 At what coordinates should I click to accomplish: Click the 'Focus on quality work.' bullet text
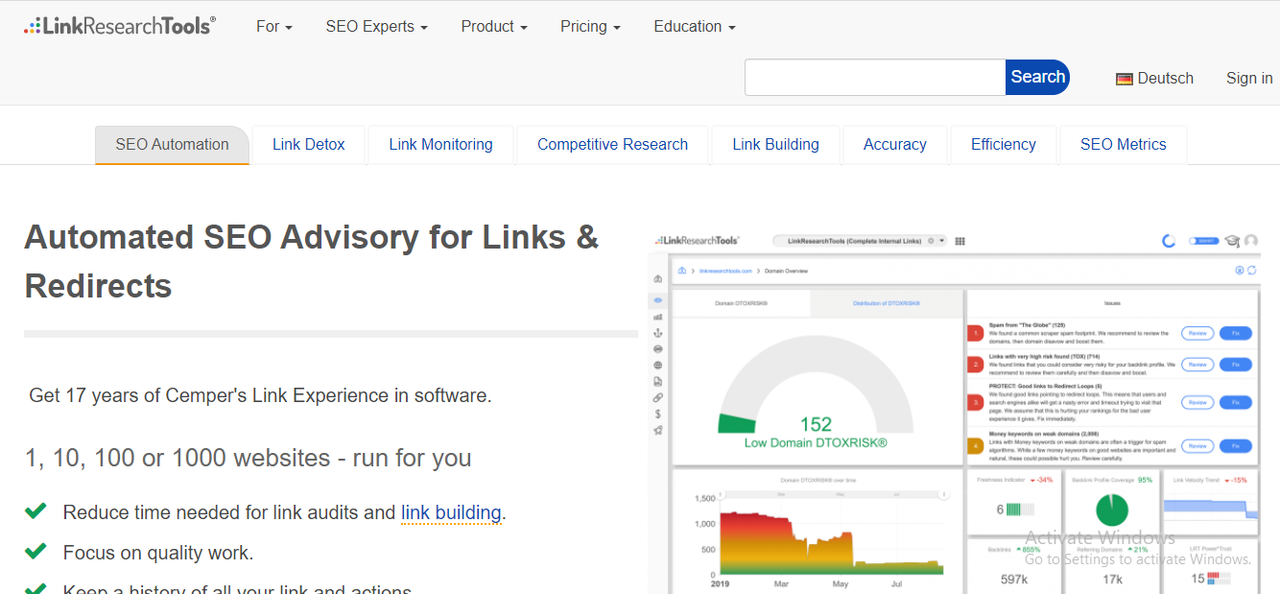(x=158, y=553)
